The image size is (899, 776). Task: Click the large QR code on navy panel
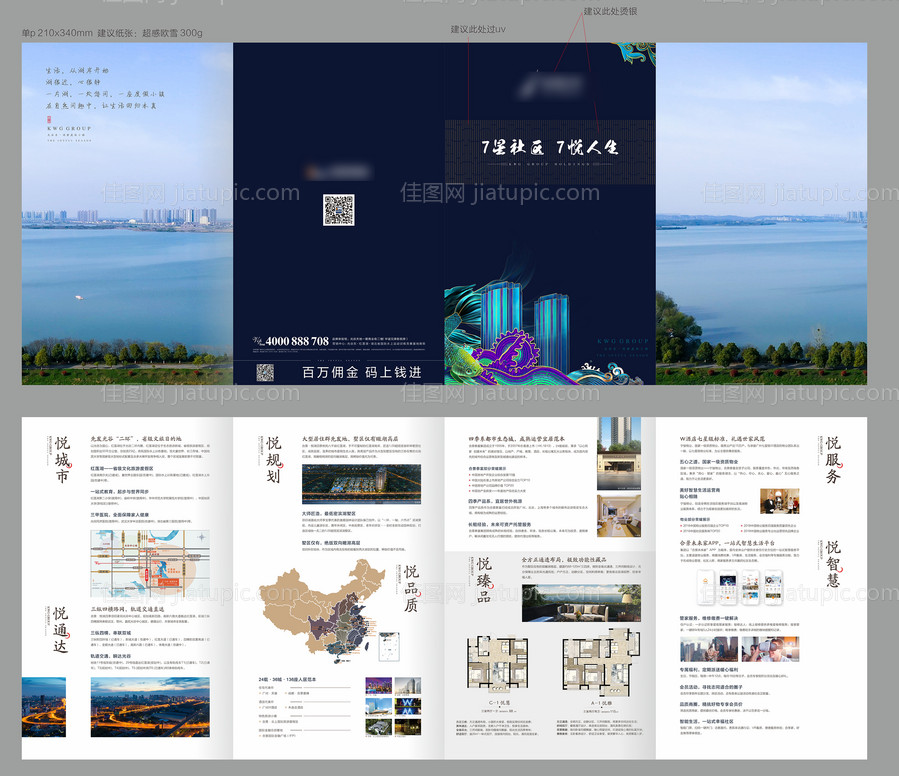[x=338, y=210]
